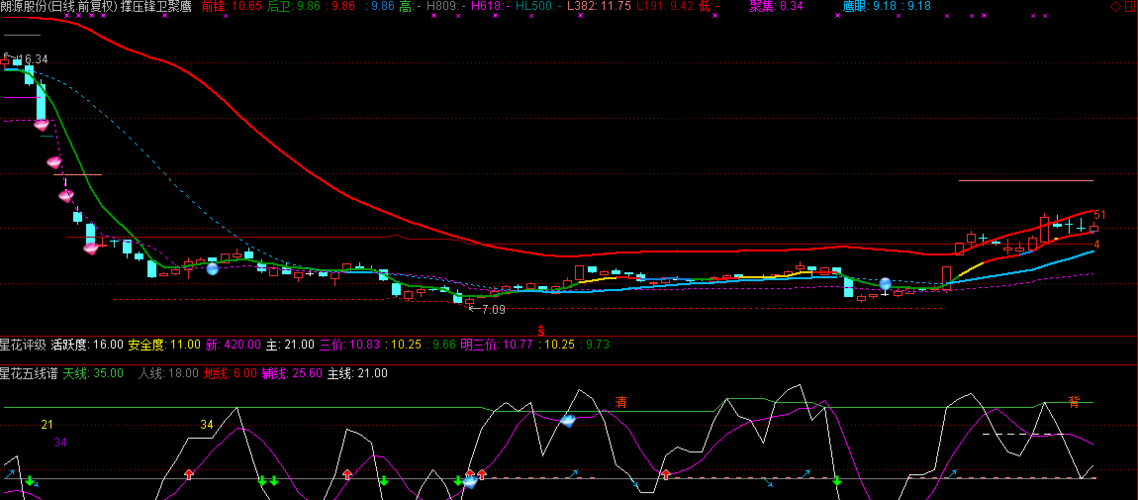This screenshot has width=1138, height=500.
Task: Click the 7.09 low price label
Action: point(494,309)
